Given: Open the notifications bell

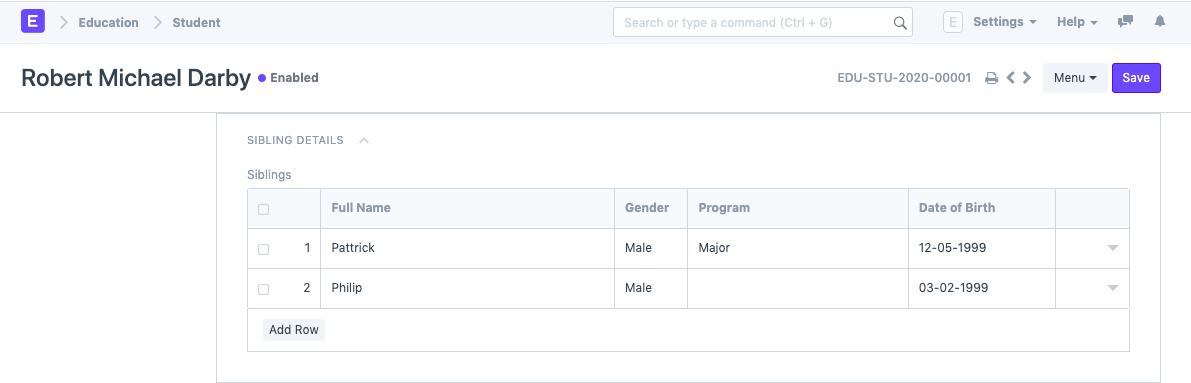Looking at the screenshot, I should click(x=1160, y=22).
